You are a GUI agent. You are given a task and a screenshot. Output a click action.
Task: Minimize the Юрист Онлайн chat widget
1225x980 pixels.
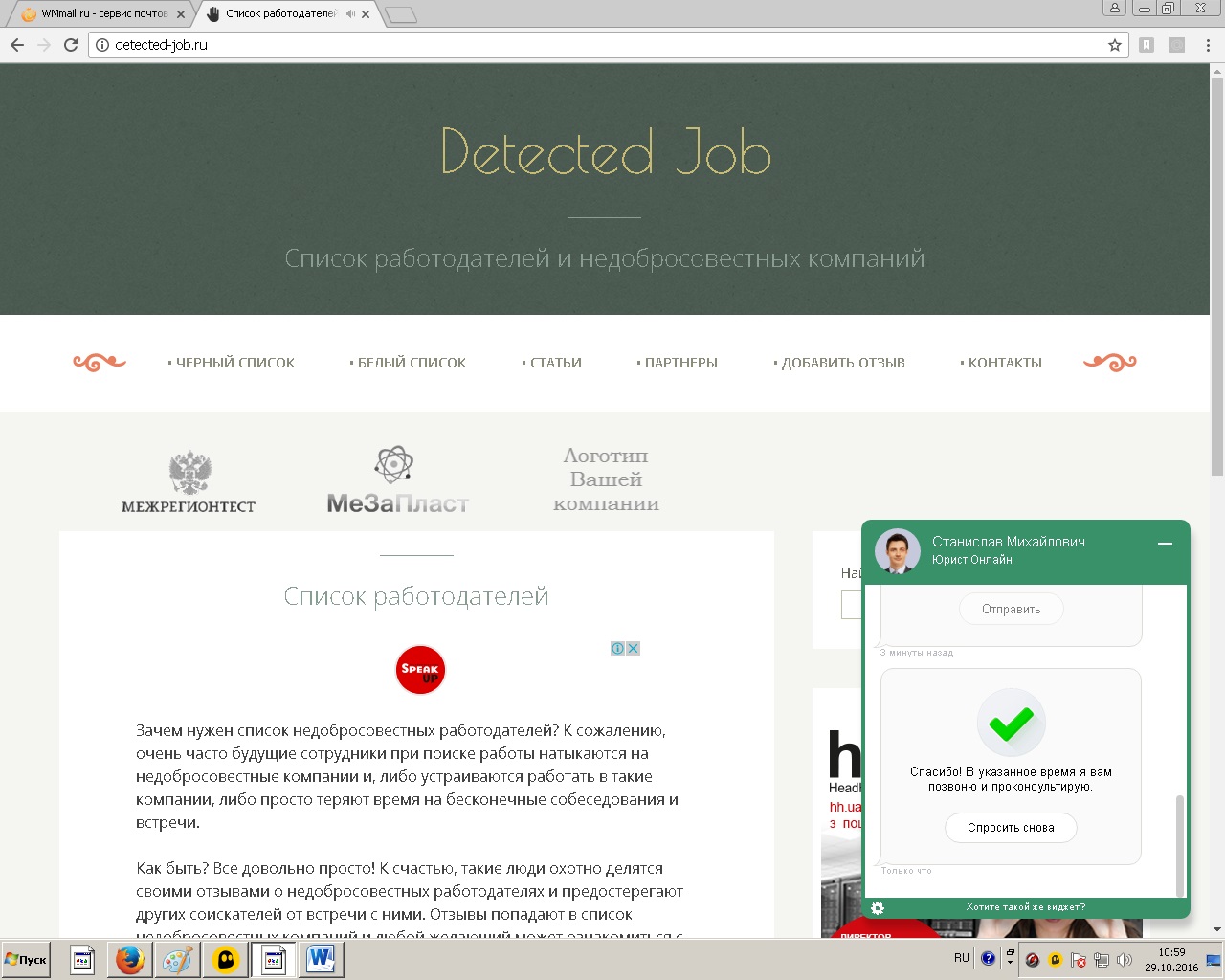click(1165, 543)
